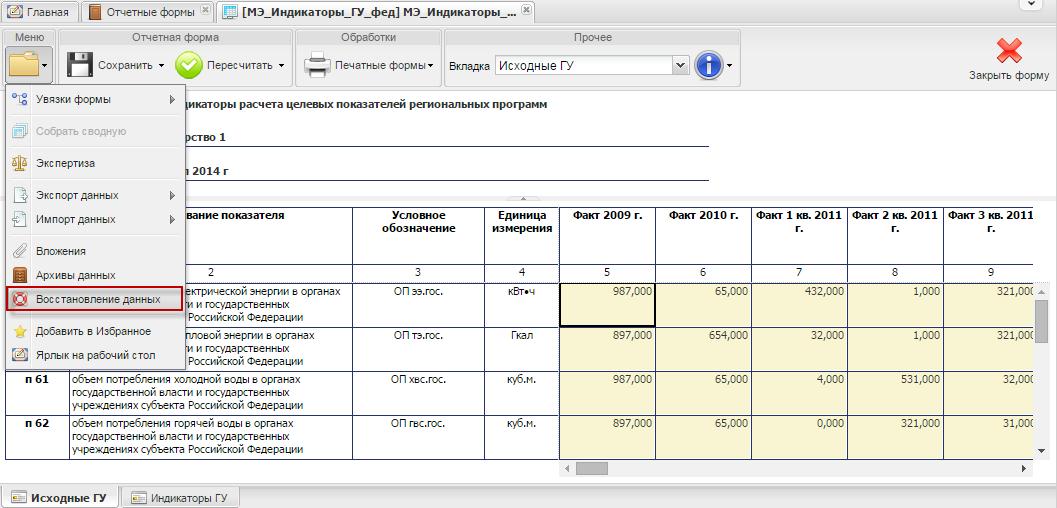Click the Условное обозначение column header
This screenshot has width=1057, height=508.
click(x=418, y=236)
